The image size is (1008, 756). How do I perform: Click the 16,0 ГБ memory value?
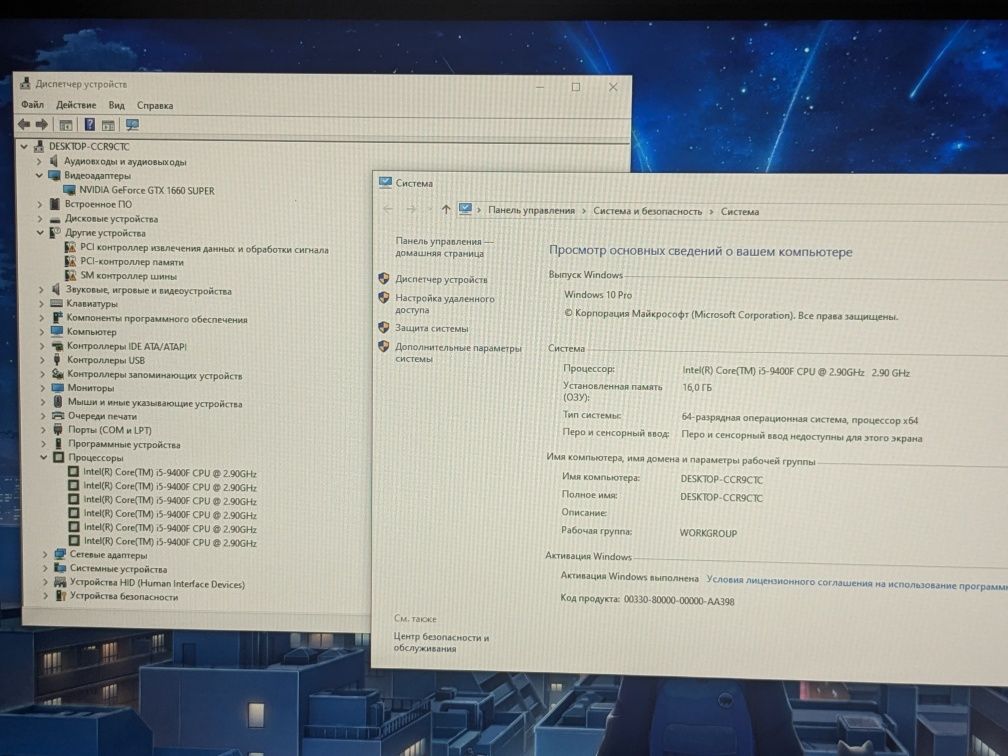[x=697, y=387]
